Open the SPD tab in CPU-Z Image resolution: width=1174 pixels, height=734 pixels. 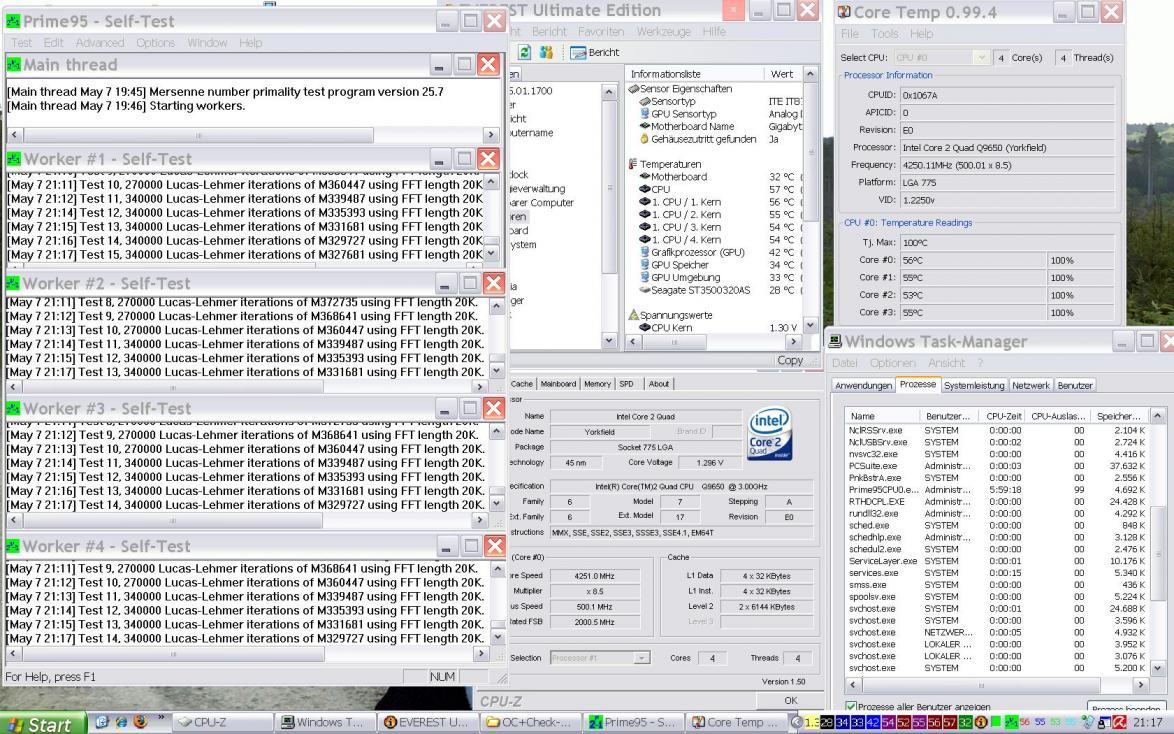pyautogui.click(x=626, y=383)
